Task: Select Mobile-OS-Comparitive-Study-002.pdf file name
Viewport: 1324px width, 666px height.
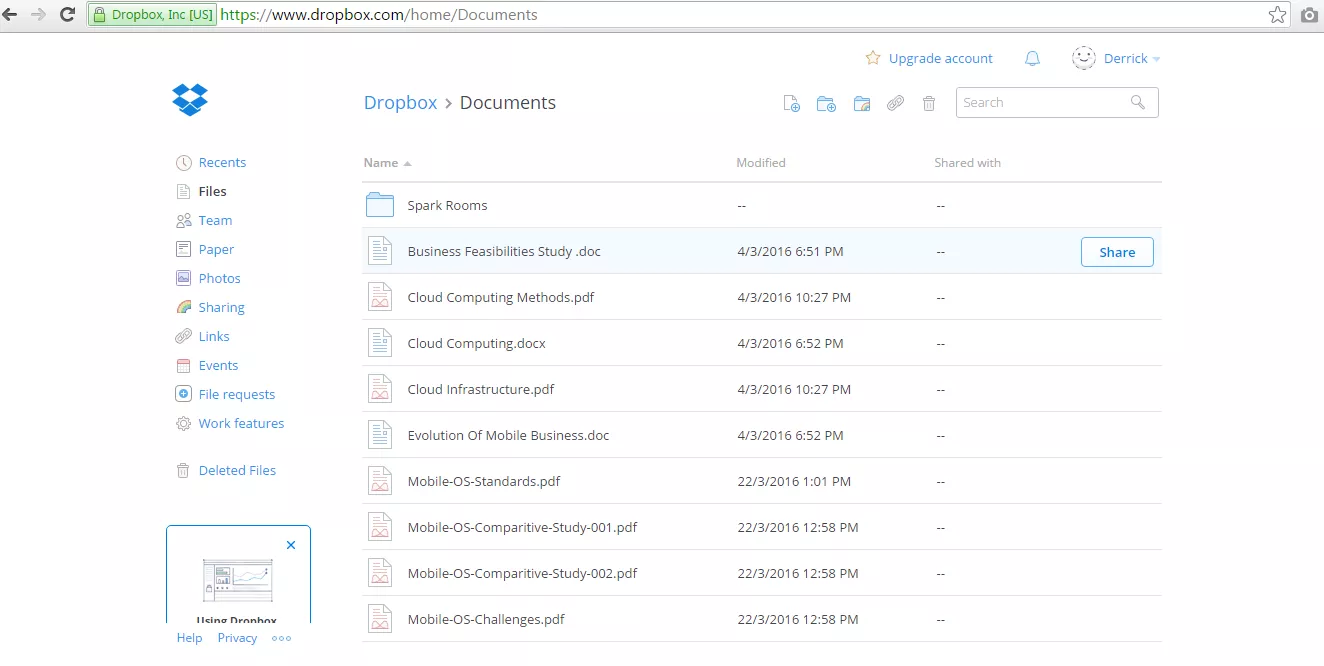Action: pyautogui.click(x=522, y=574)
